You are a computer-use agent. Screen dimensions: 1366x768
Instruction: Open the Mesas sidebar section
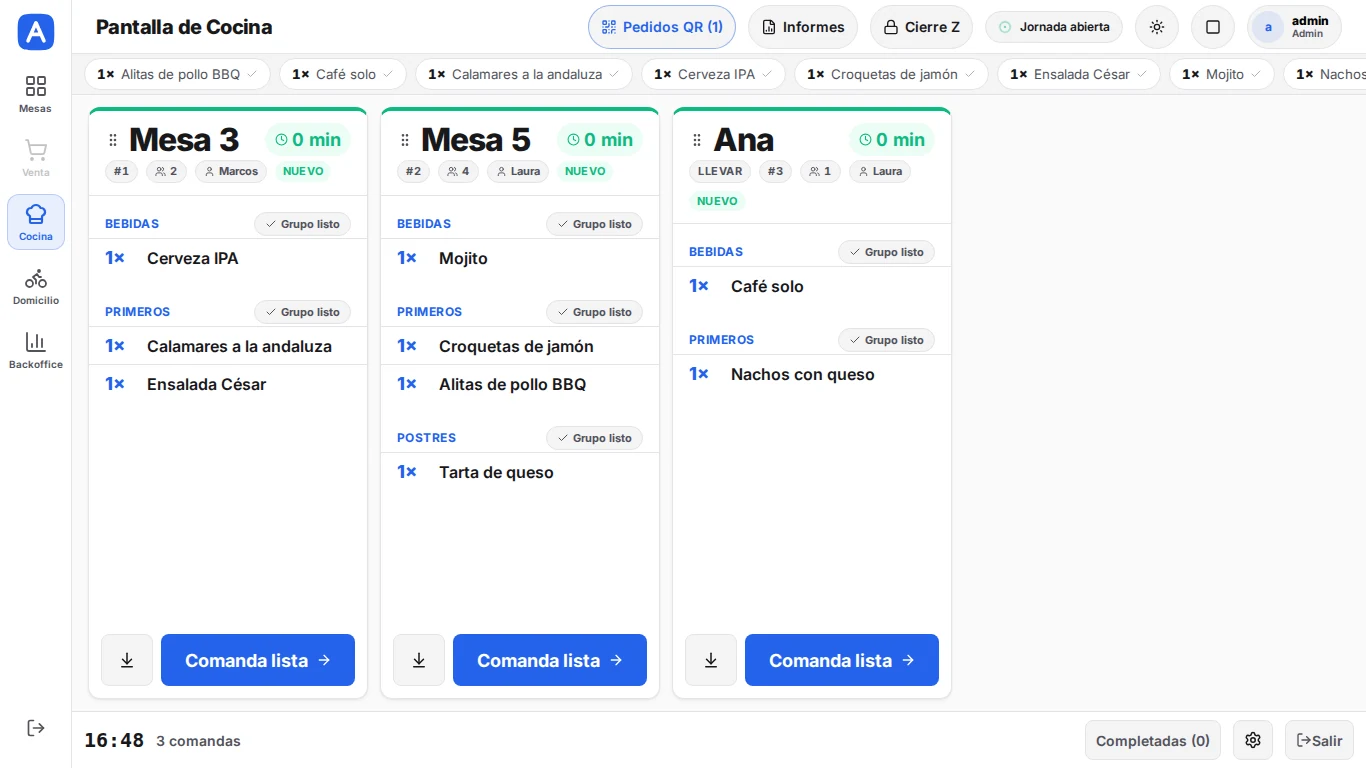(x=36, y=94)
